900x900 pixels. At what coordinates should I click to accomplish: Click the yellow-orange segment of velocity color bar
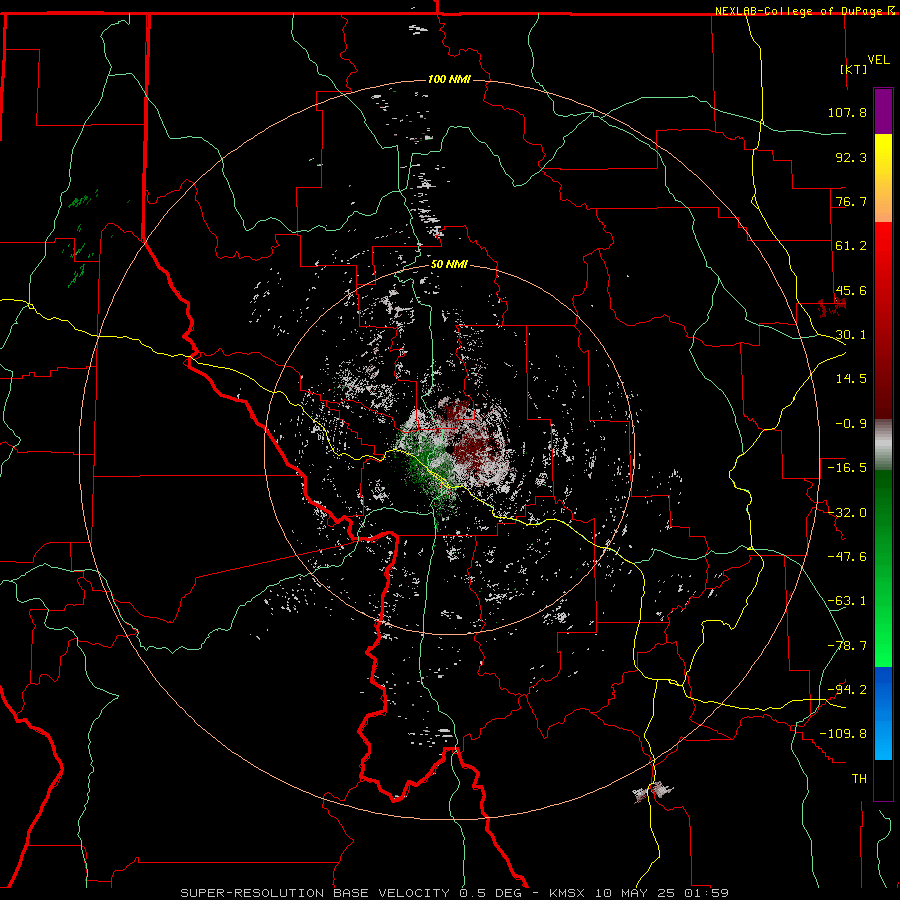click(883, 178)
